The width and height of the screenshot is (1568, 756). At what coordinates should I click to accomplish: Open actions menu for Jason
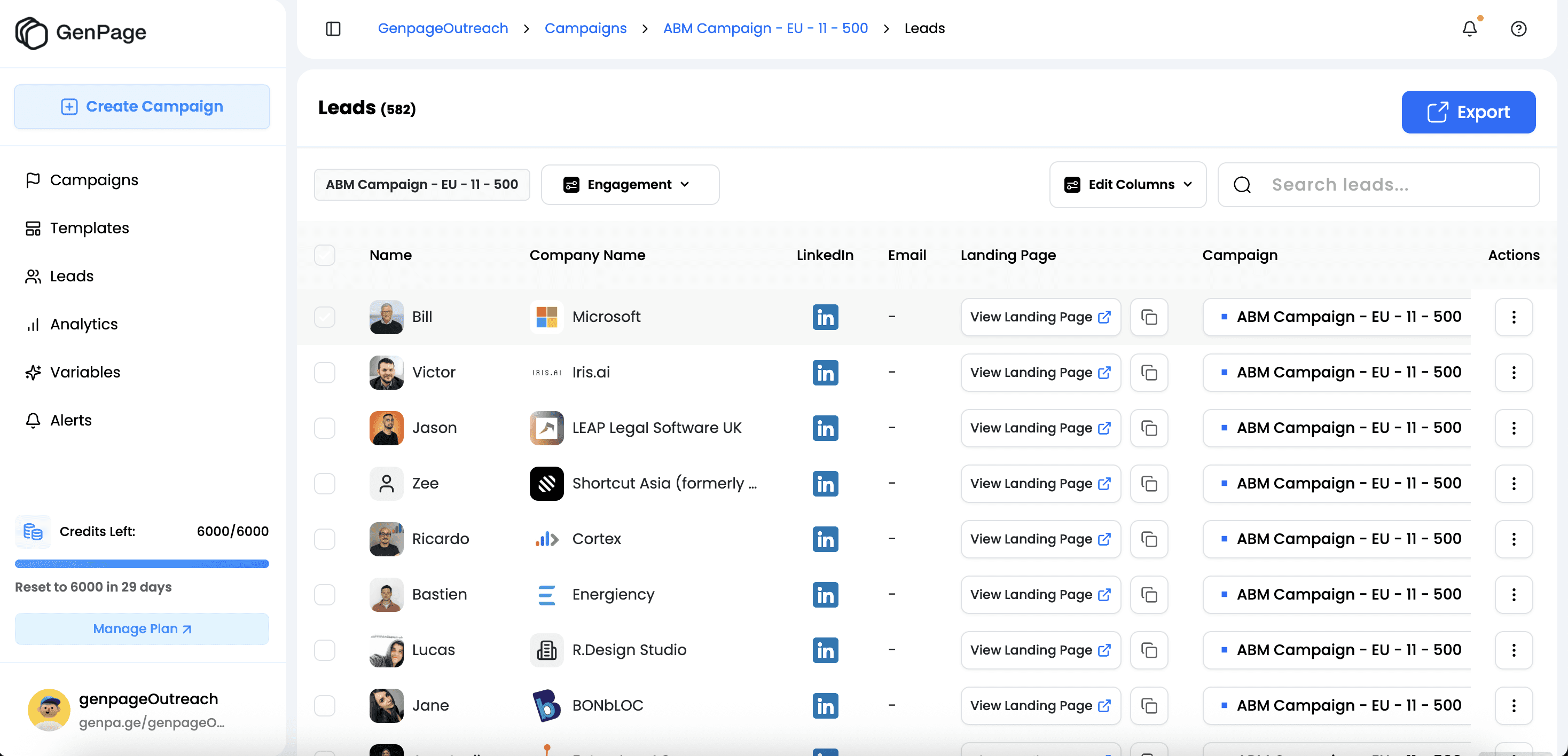click(1513, 428)
